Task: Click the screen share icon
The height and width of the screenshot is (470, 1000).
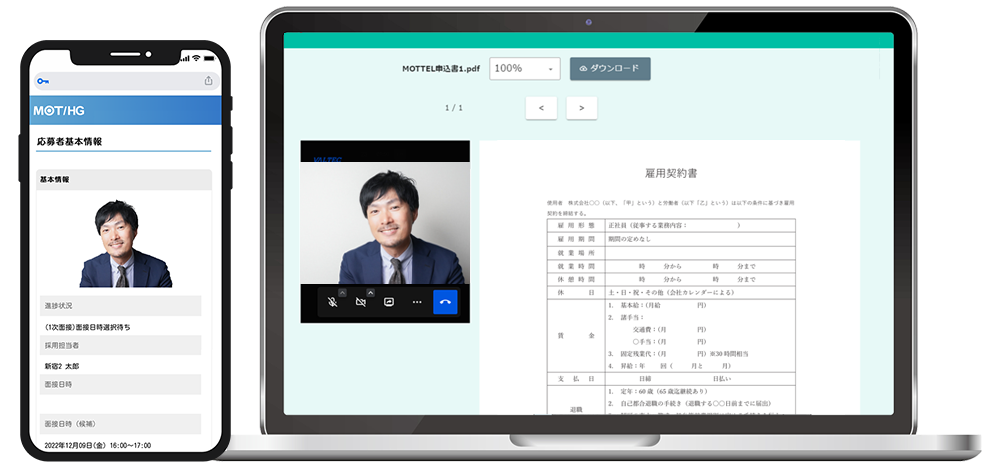Action: click(x=388, y=301)
